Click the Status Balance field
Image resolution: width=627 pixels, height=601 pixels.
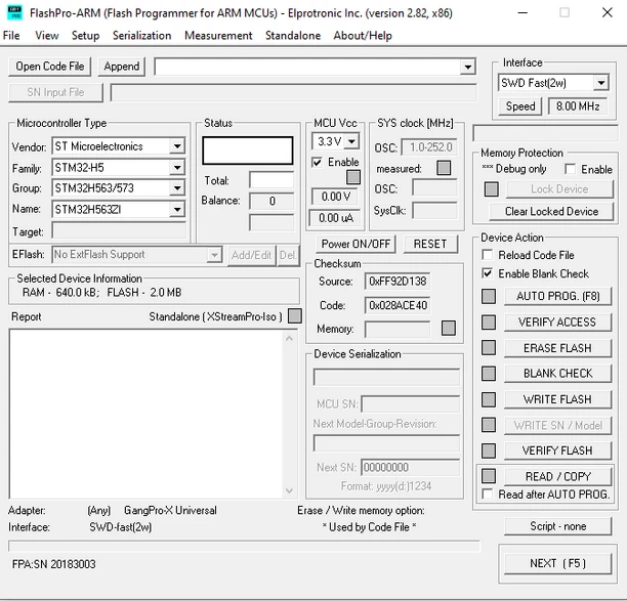tap(272, 201)
